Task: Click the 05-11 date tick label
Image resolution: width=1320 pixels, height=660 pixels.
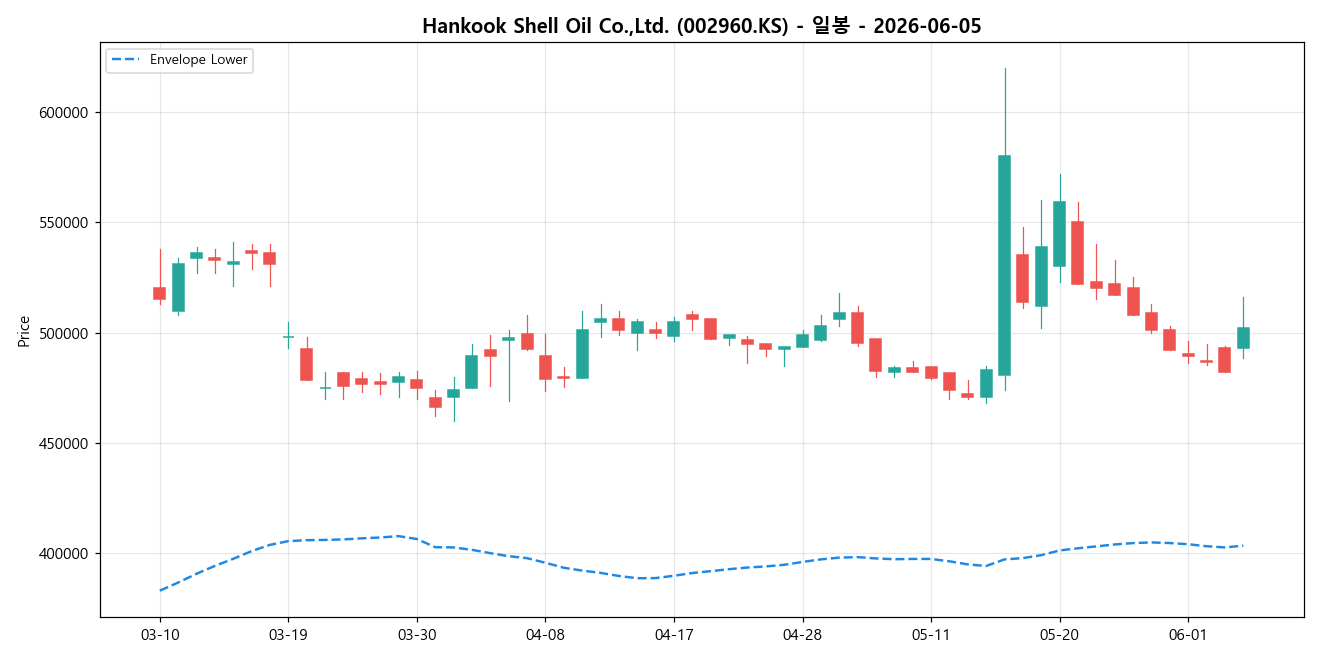Action: (x=930, y=635)
